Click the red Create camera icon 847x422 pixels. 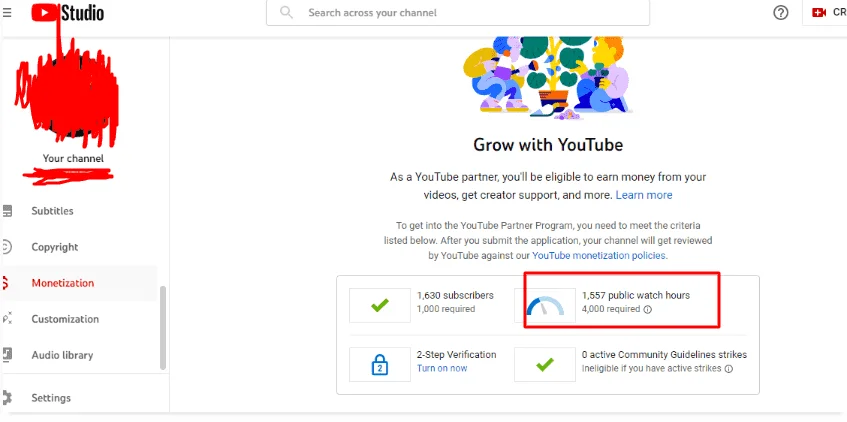click(819, 12)
